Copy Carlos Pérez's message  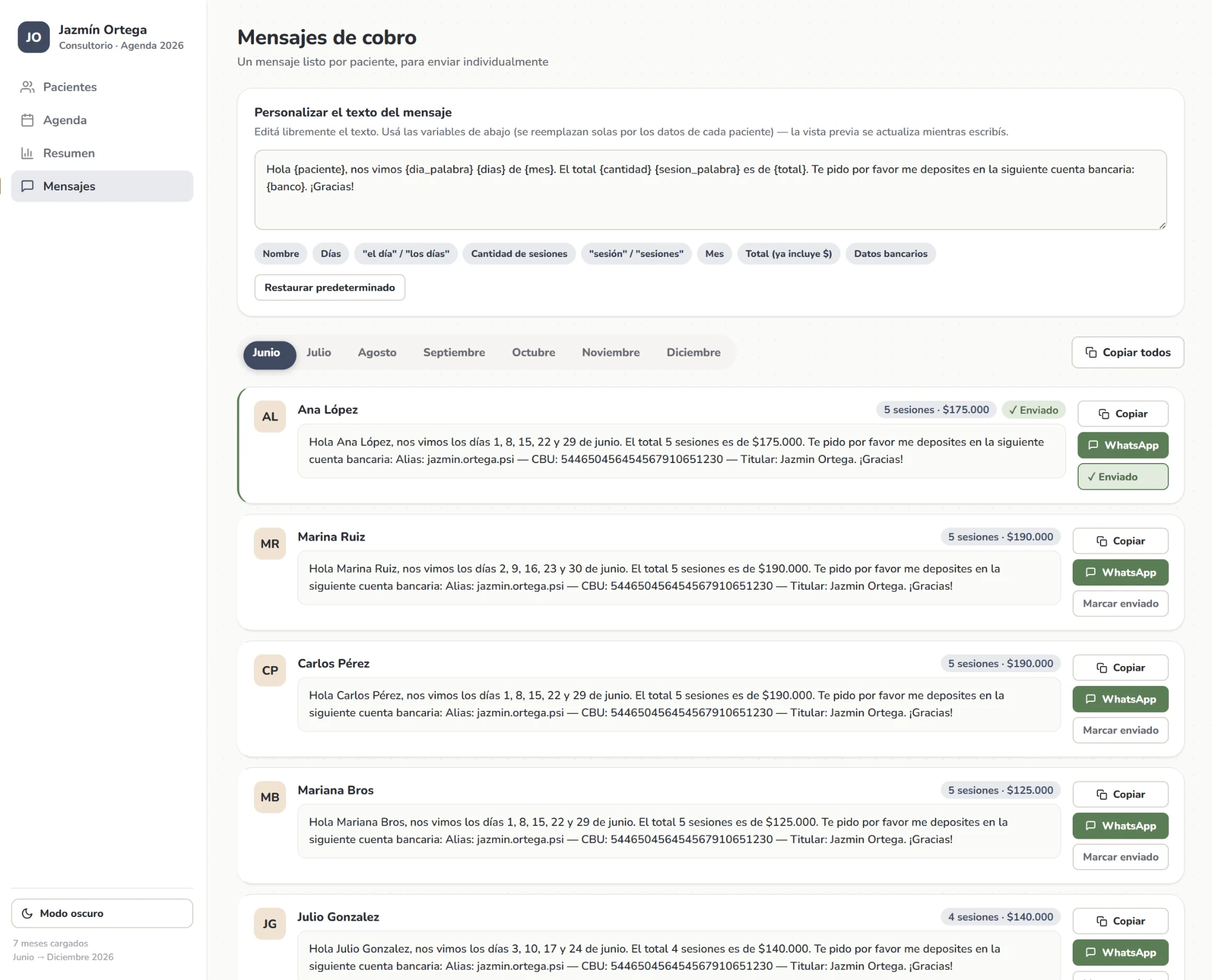pos(1120,668)
